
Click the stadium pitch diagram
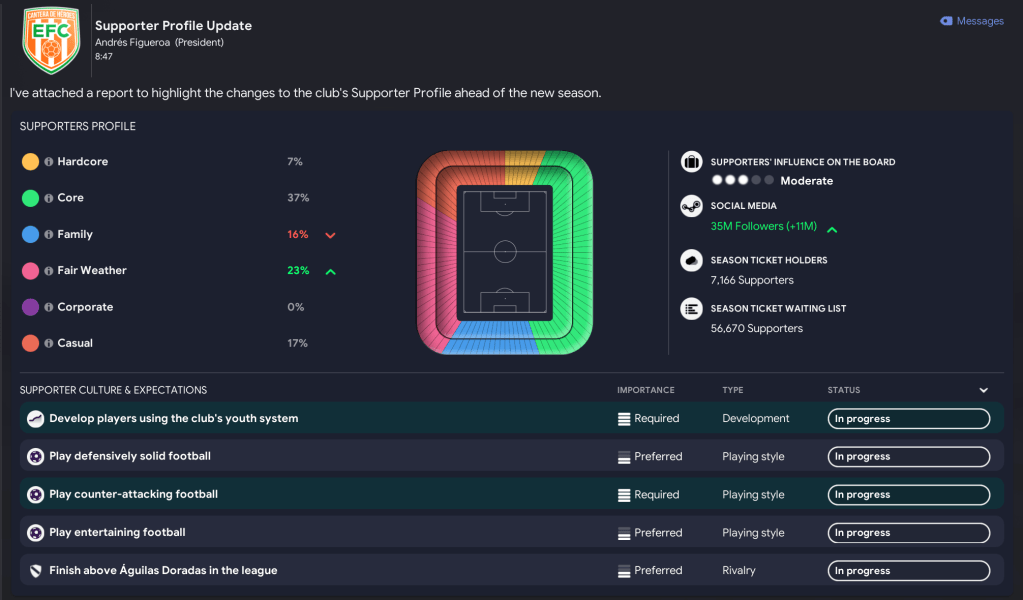[x=505, y=252]
